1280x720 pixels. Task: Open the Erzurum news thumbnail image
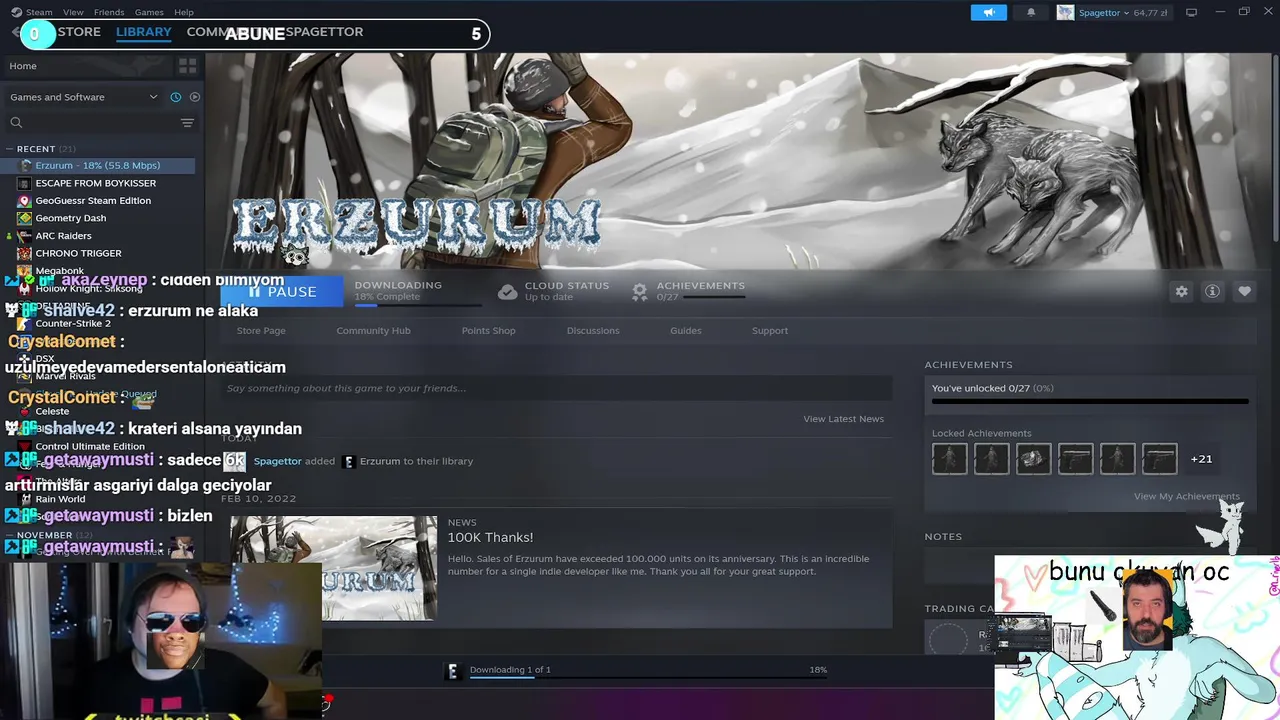[x=333, y=568]
